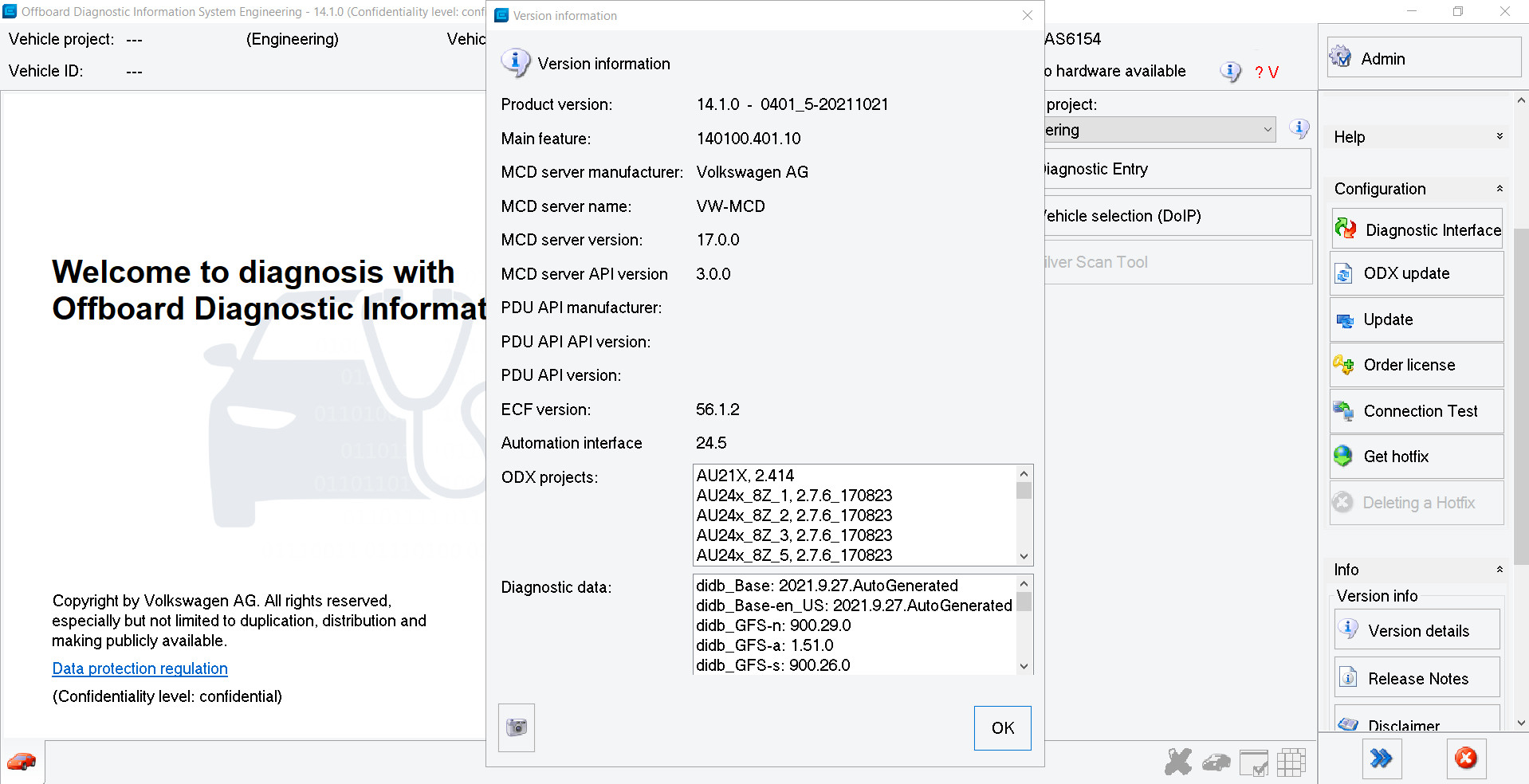Viewport: 1529px width, 784px height.
Task: Open the Admin section
Action: [x=1424, y=58]
